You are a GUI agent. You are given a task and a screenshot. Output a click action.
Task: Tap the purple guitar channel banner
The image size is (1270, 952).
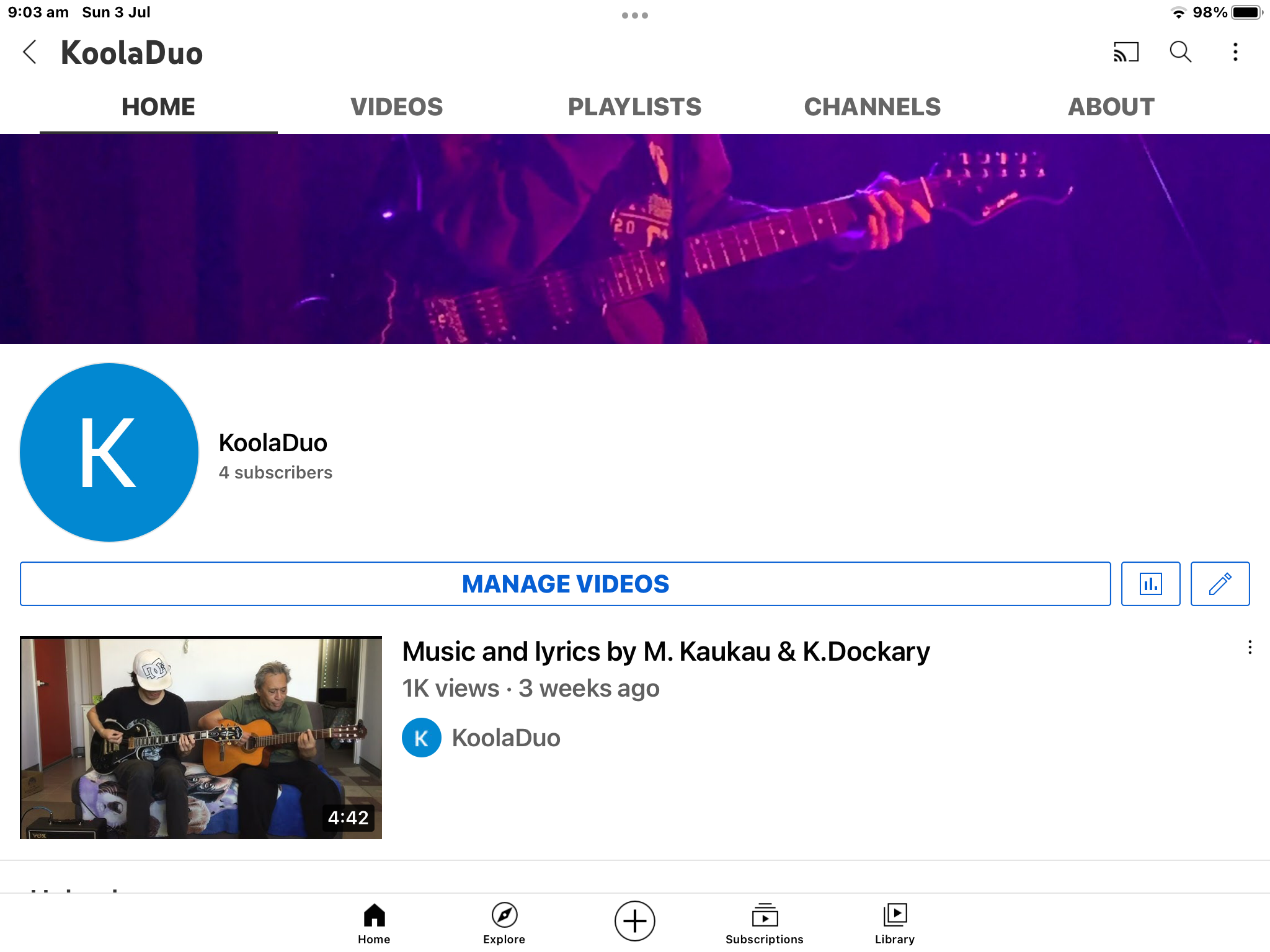click(635, 239)
